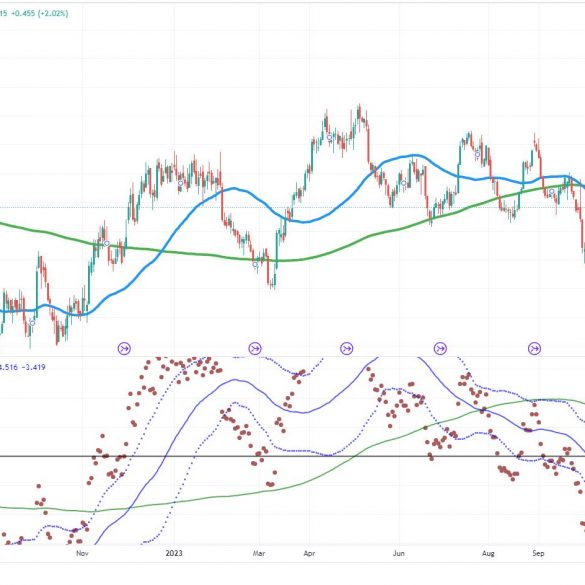Click the +0.455 (+2.02%) price change text
This screenshot has width=585, height=585.
point(40,13)
